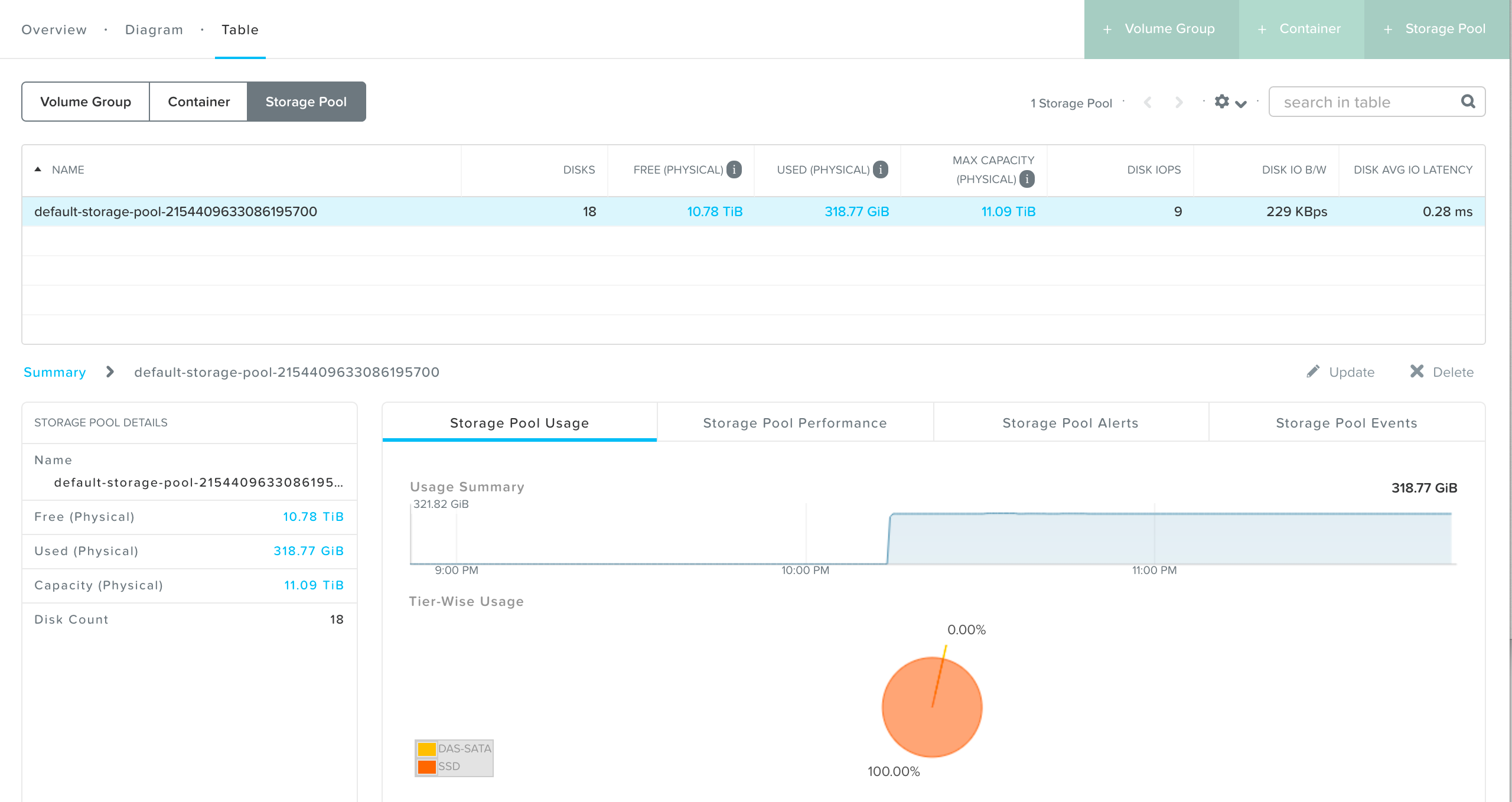
Task: Open the table settings gear icon
Action: click(1221, 102)
